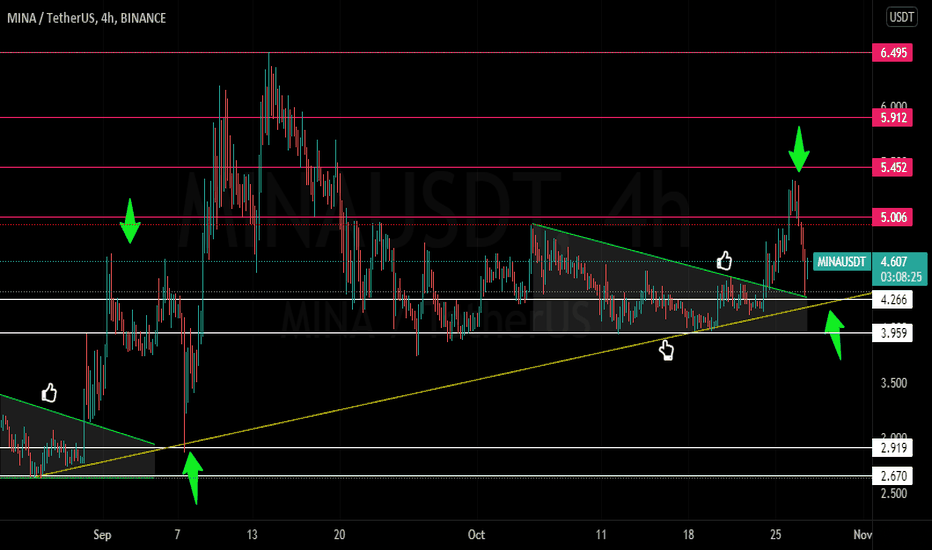Click the 18 date tick on time axis
This screenshot has width=932, height=550.
688,535
